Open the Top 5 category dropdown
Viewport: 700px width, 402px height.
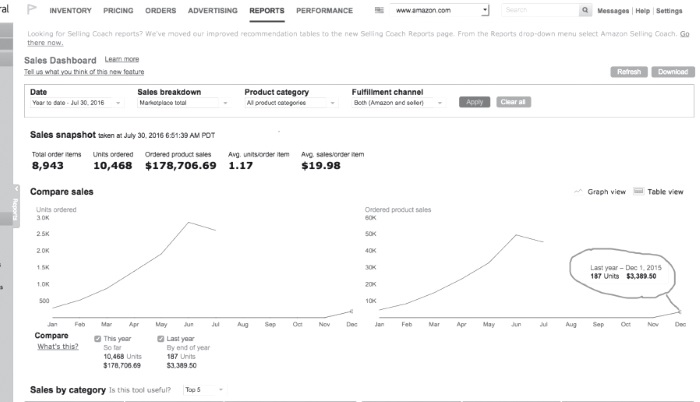(x=205, y=389)
